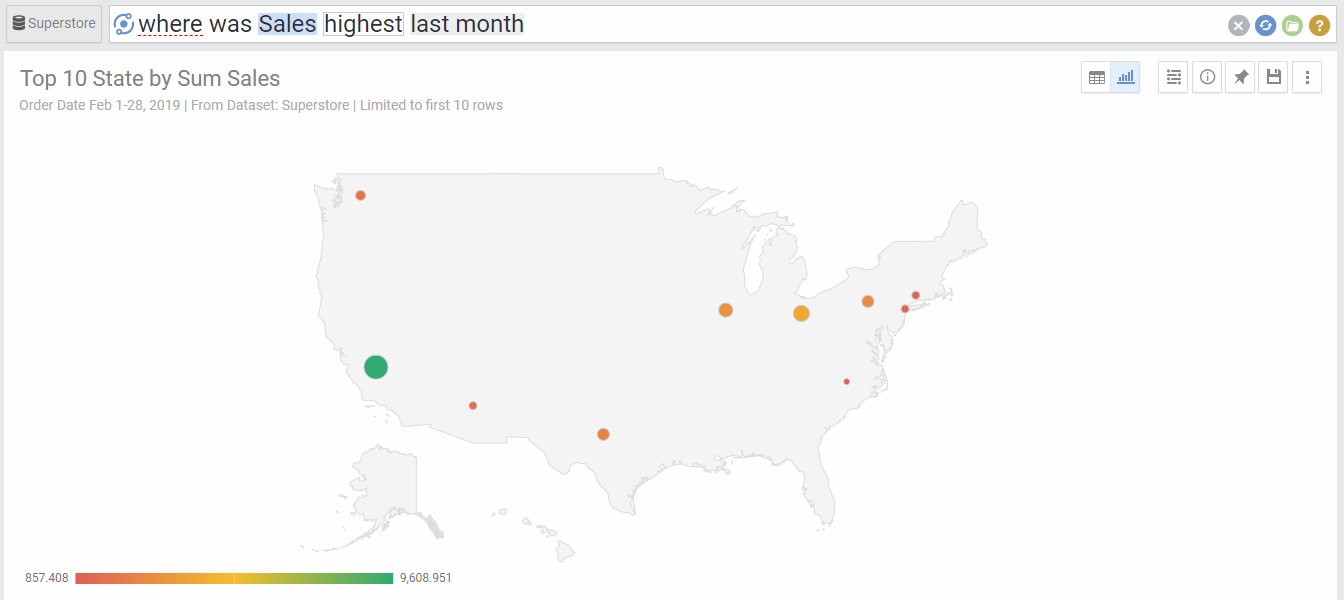
Task: Open the more options vertical dots menu
Action: click(1307, 77)
